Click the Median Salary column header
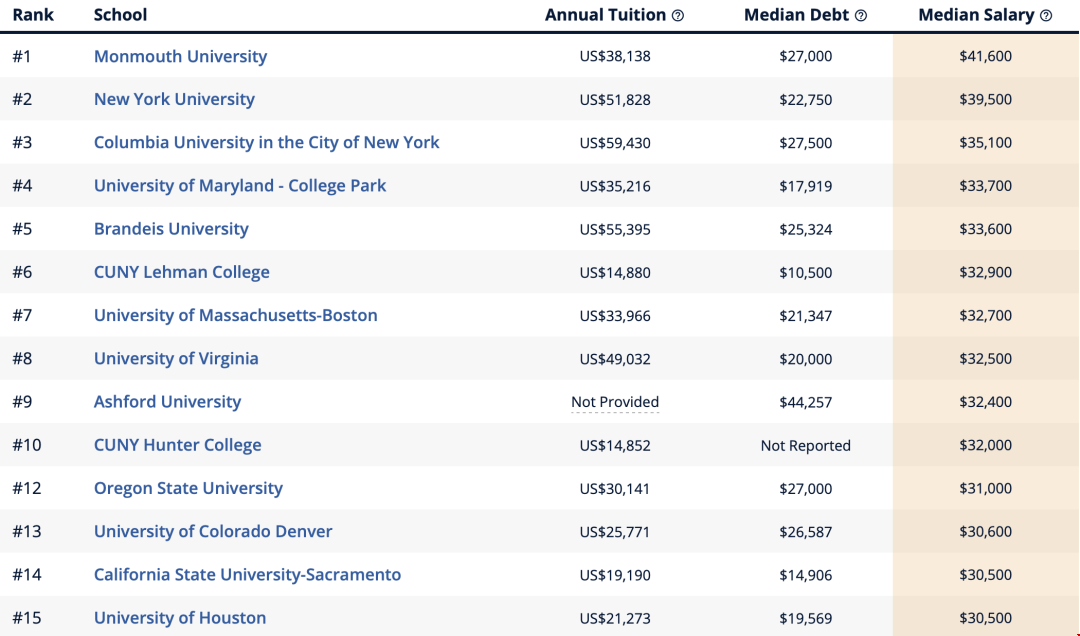The image size is (1080, 636). (x=977, y=15)
